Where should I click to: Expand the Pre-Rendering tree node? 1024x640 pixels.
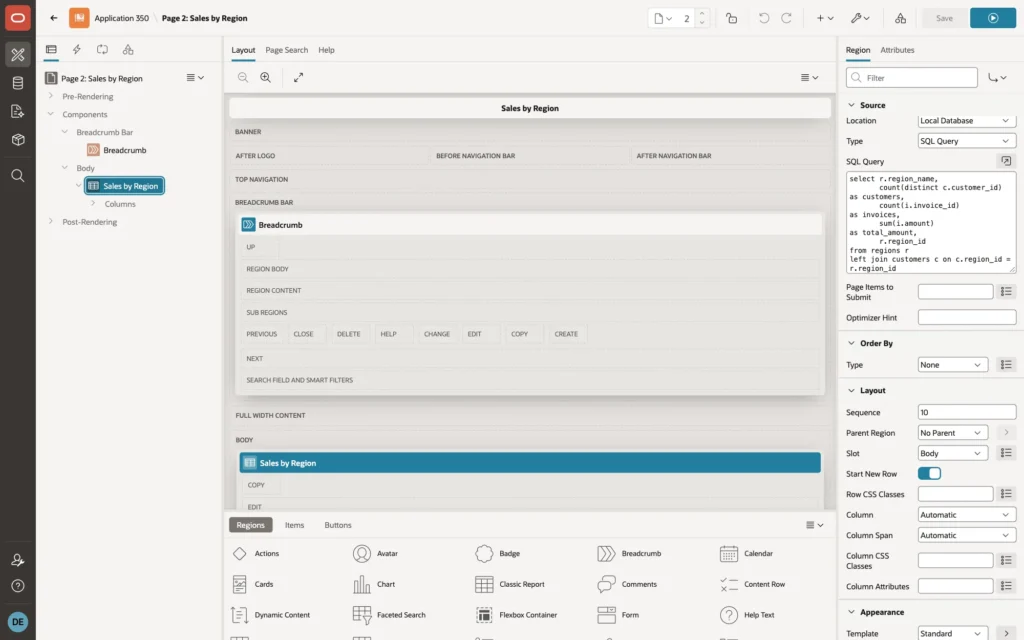[51, 96]
